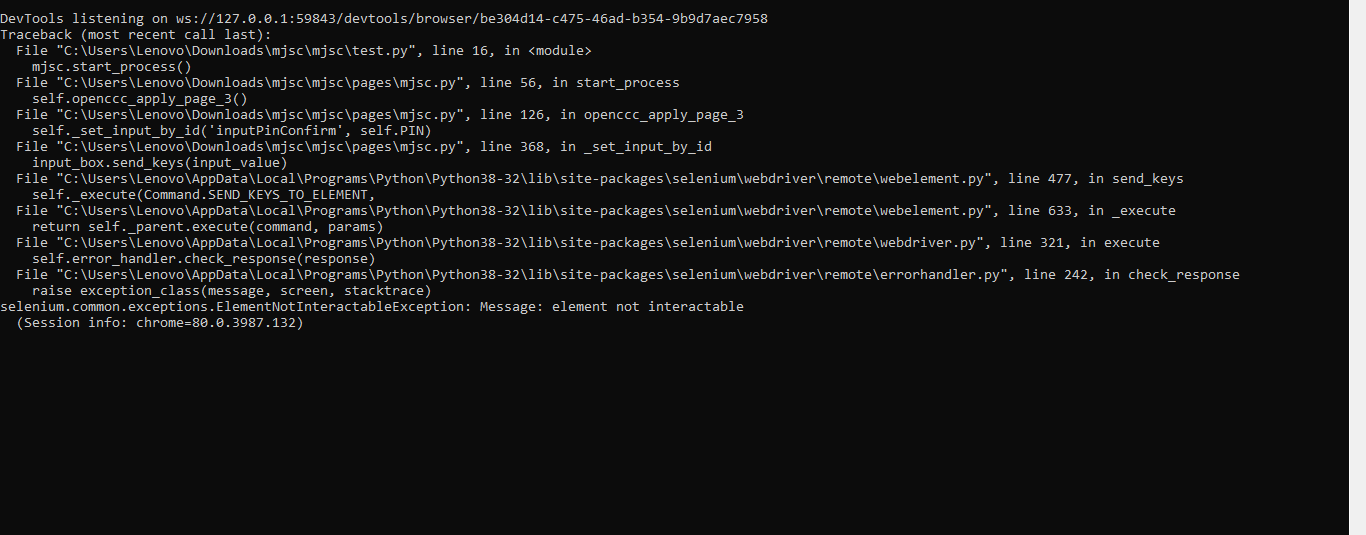Click the ElementNotInteractableException error message
This screenshot has height=535, width=1366.
371,307
